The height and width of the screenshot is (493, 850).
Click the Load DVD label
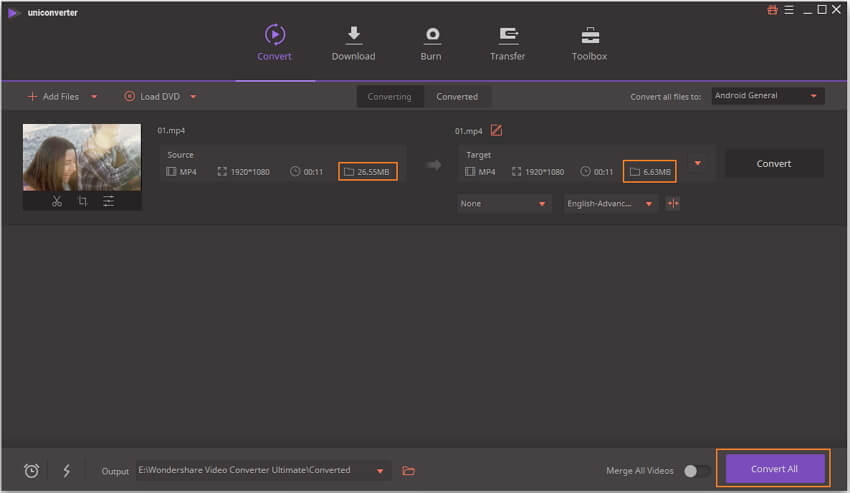pyautogui.click(x=160, y=97)
